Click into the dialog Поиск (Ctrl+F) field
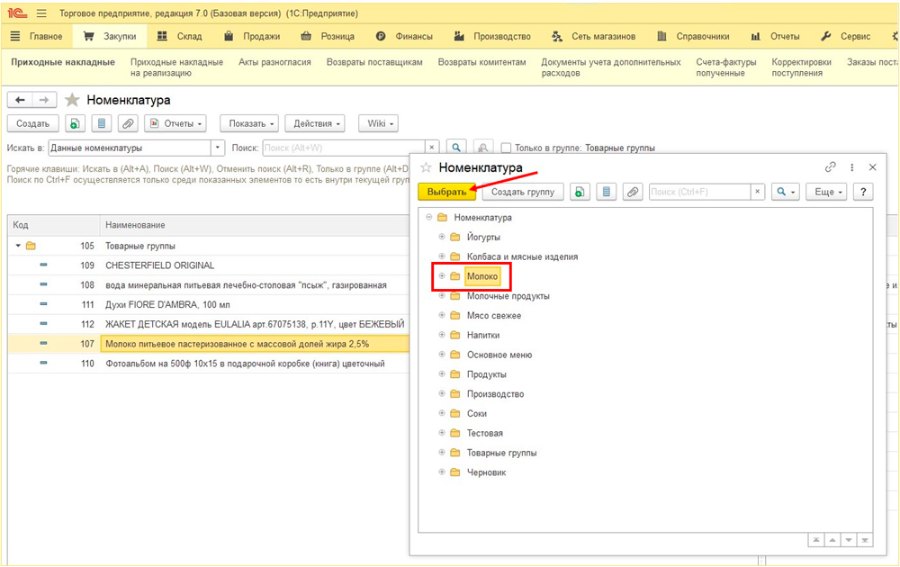The height and width of the screenshot is (567, 900). 700,192
